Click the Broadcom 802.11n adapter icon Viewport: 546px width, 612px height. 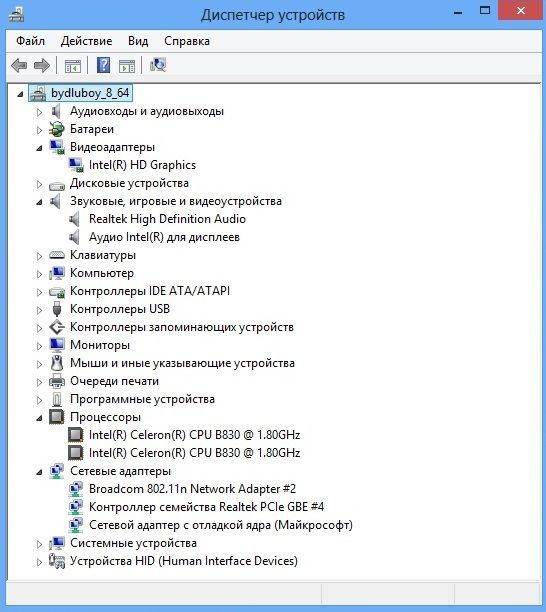pyautogui.click(x=76, y=489)
